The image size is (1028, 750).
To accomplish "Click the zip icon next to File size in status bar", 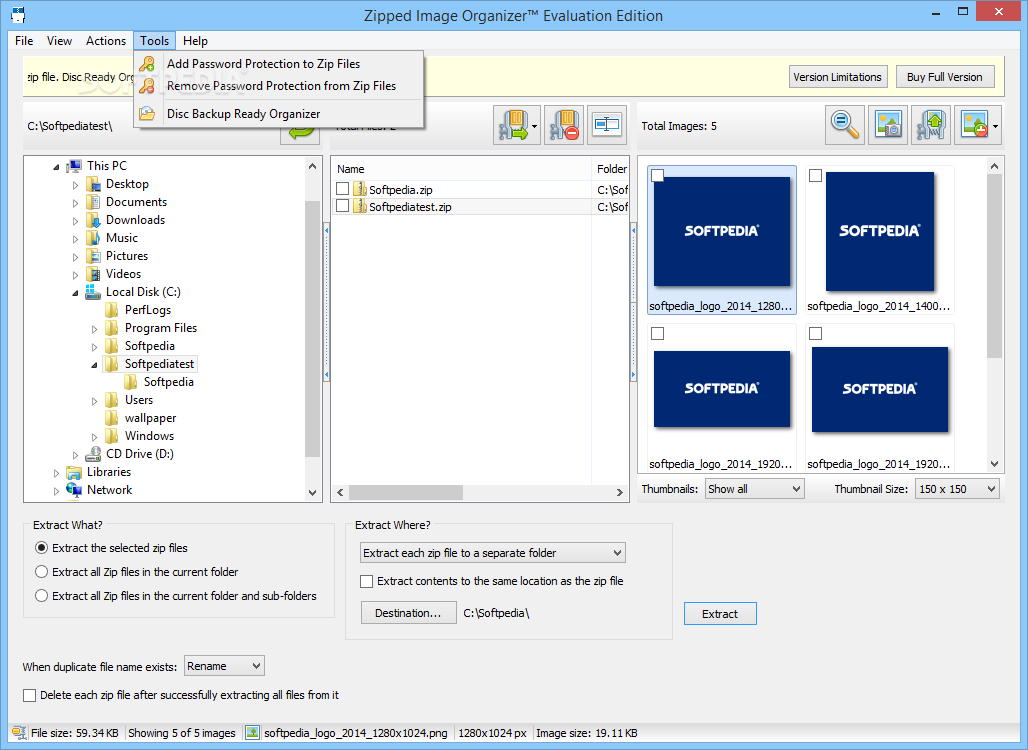I will tap(19, 733).
